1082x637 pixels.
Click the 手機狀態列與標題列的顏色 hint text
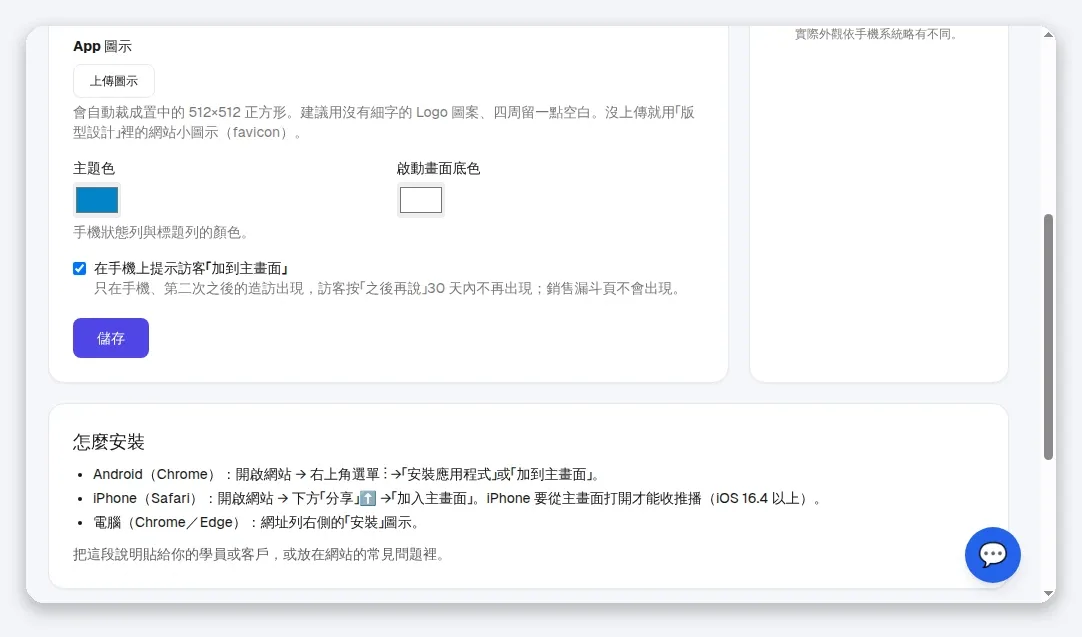pos(160,233)
